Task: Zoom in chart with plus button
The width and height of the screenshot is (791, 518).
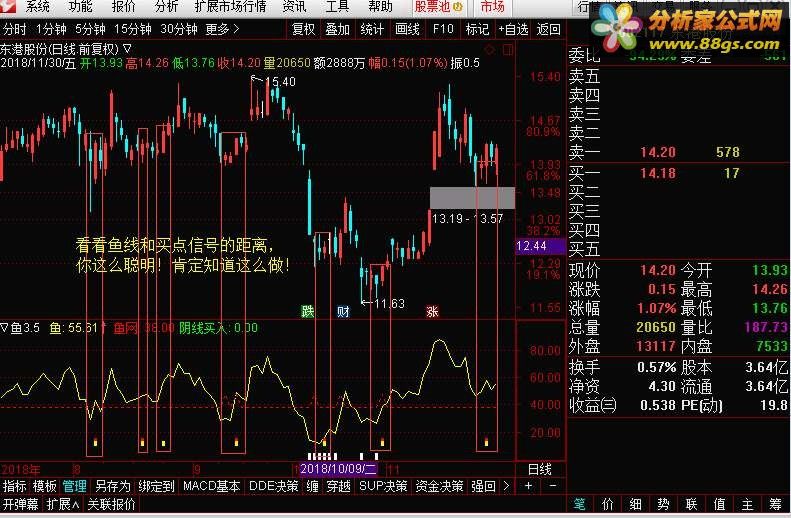Action: tap(528, 486)
